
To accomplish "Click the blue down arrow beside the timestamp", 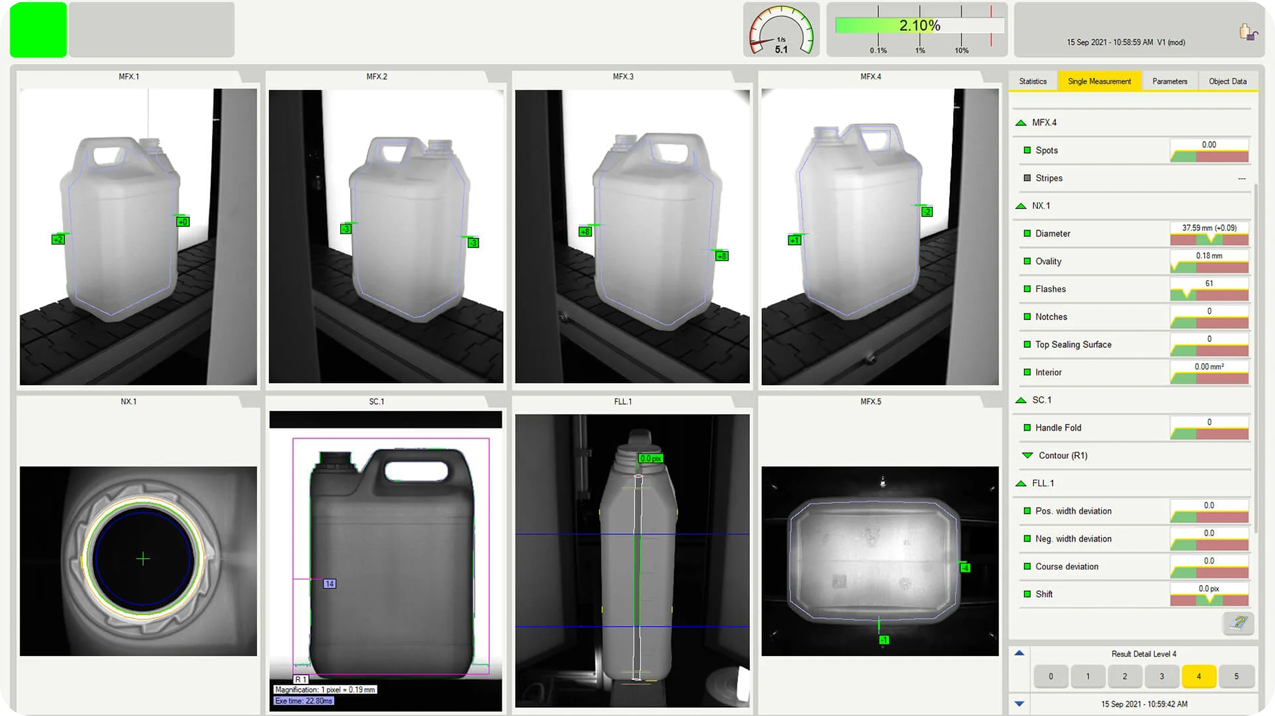I will tap(1019, 703).
